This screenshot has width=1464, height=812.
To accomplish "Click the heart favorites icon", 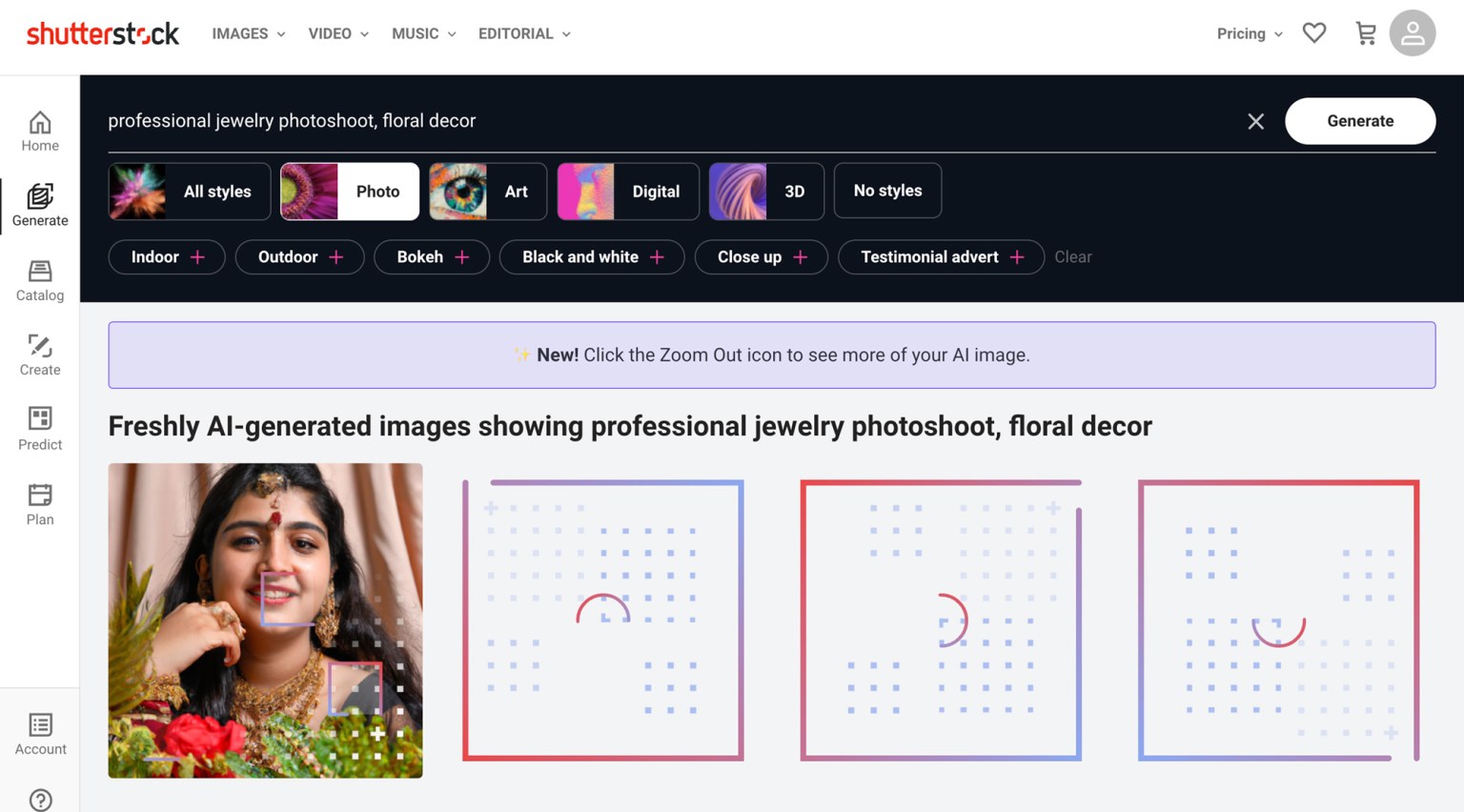I will [x=1314, y=33].
